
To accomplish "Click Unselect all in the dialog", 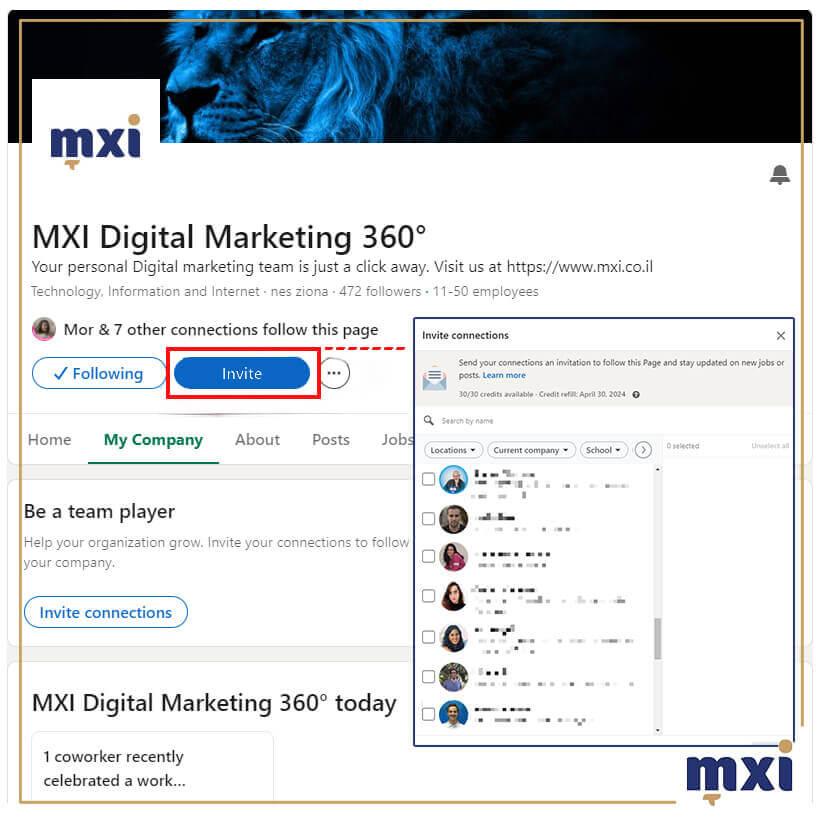I will [770, 446].
